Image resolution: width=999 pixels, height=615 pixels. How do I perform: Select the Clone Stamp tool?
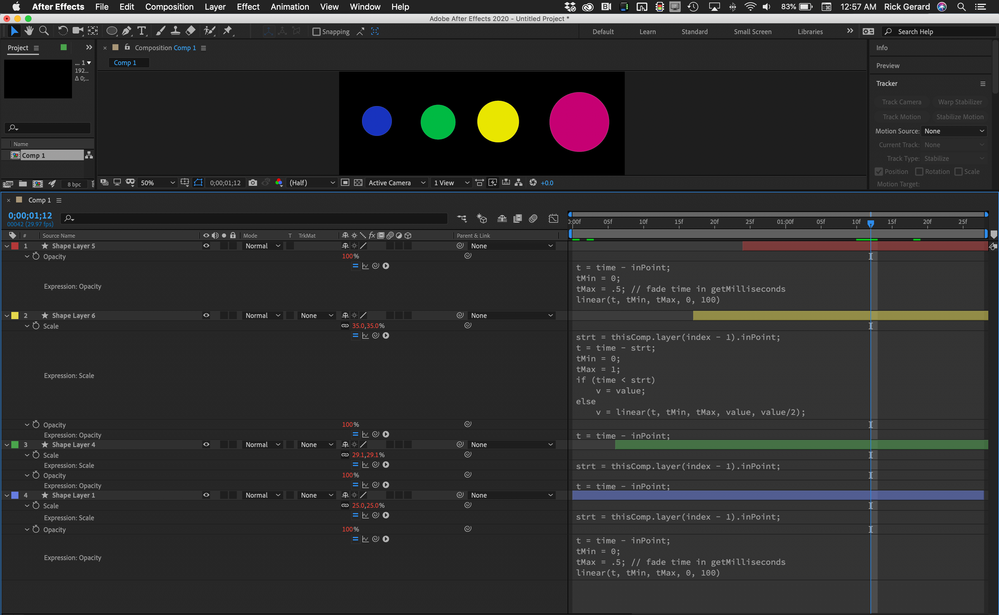coord(175,31)
